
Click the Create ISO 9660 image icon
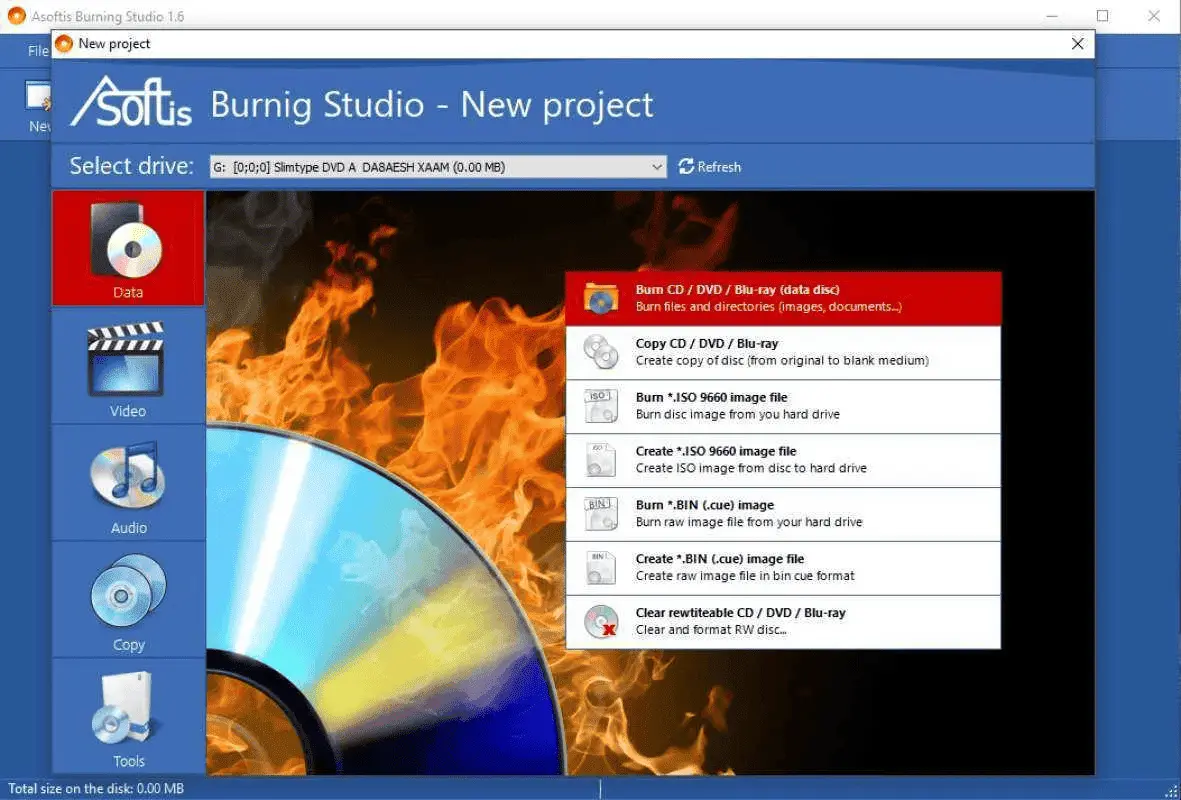(x=601, y=460)
